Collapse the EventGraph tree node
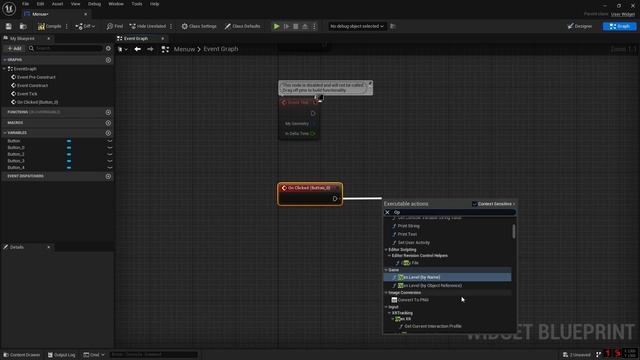The height and width of the screenshot is (360, 640). pos(4,69)
